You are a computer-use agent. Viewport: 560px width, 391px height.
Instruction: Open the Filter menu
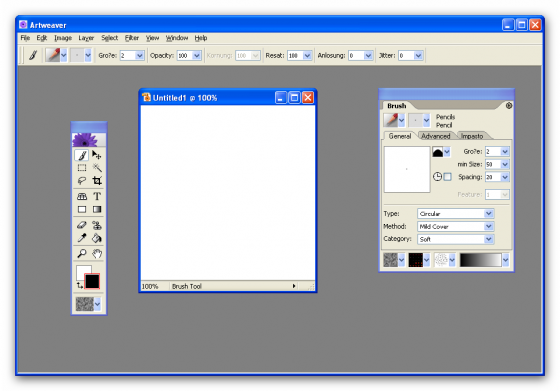point(132,38)
